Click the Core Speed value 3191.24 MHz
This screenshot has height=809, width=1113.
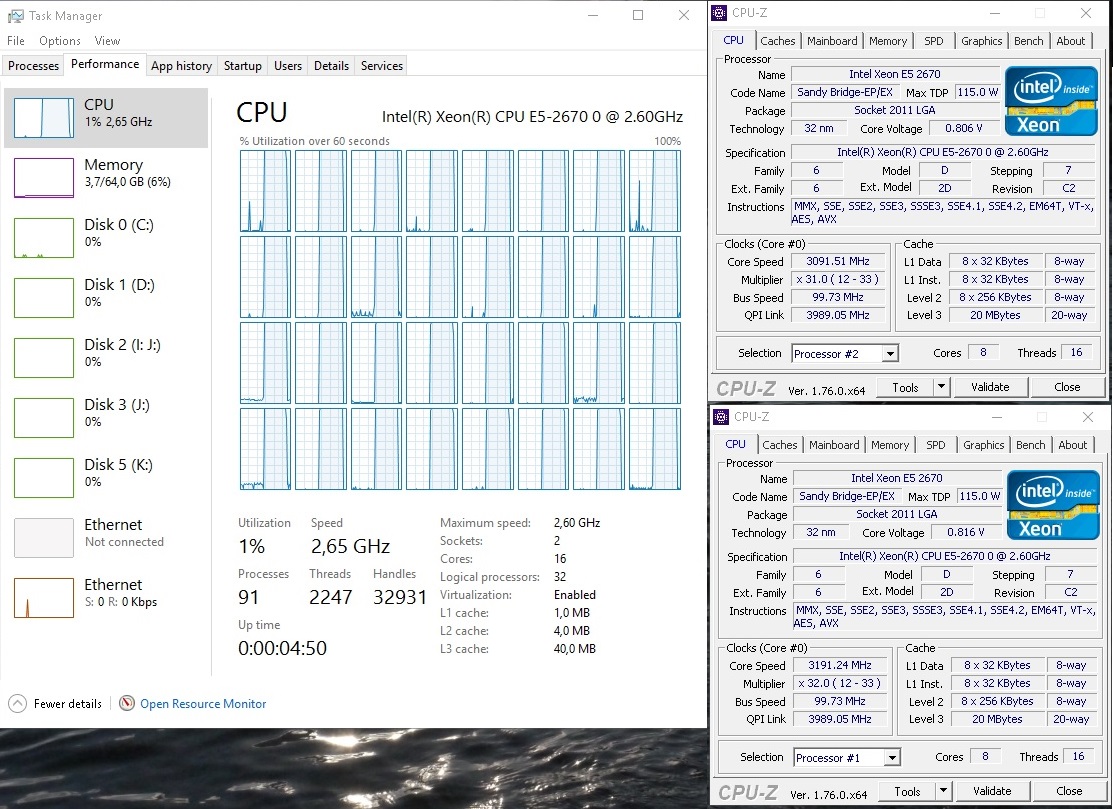click(840, 665)
